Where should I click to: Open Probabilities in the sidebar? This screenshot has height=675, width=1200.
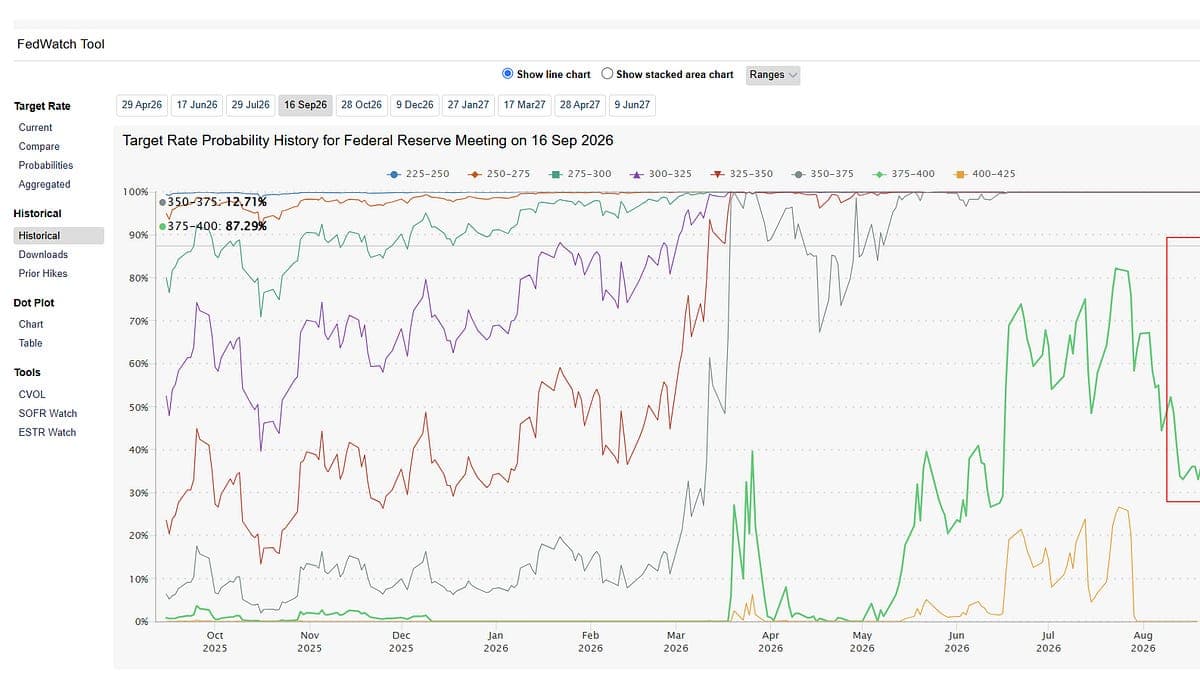(x=45, y=165)
